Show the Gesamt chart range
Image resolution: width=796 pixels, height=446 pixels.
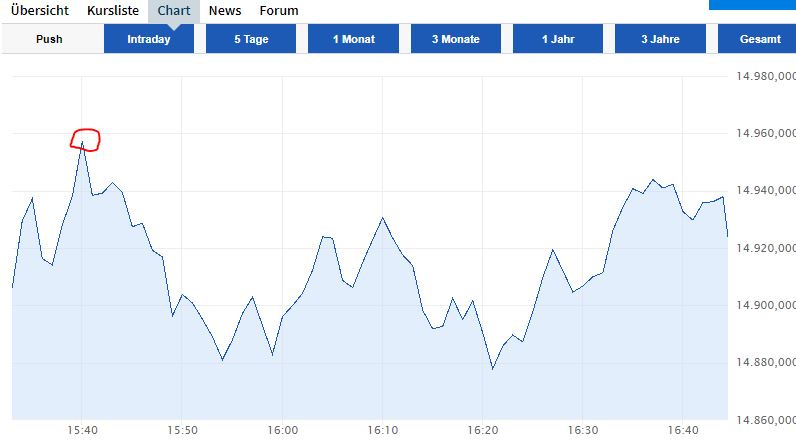757,39
